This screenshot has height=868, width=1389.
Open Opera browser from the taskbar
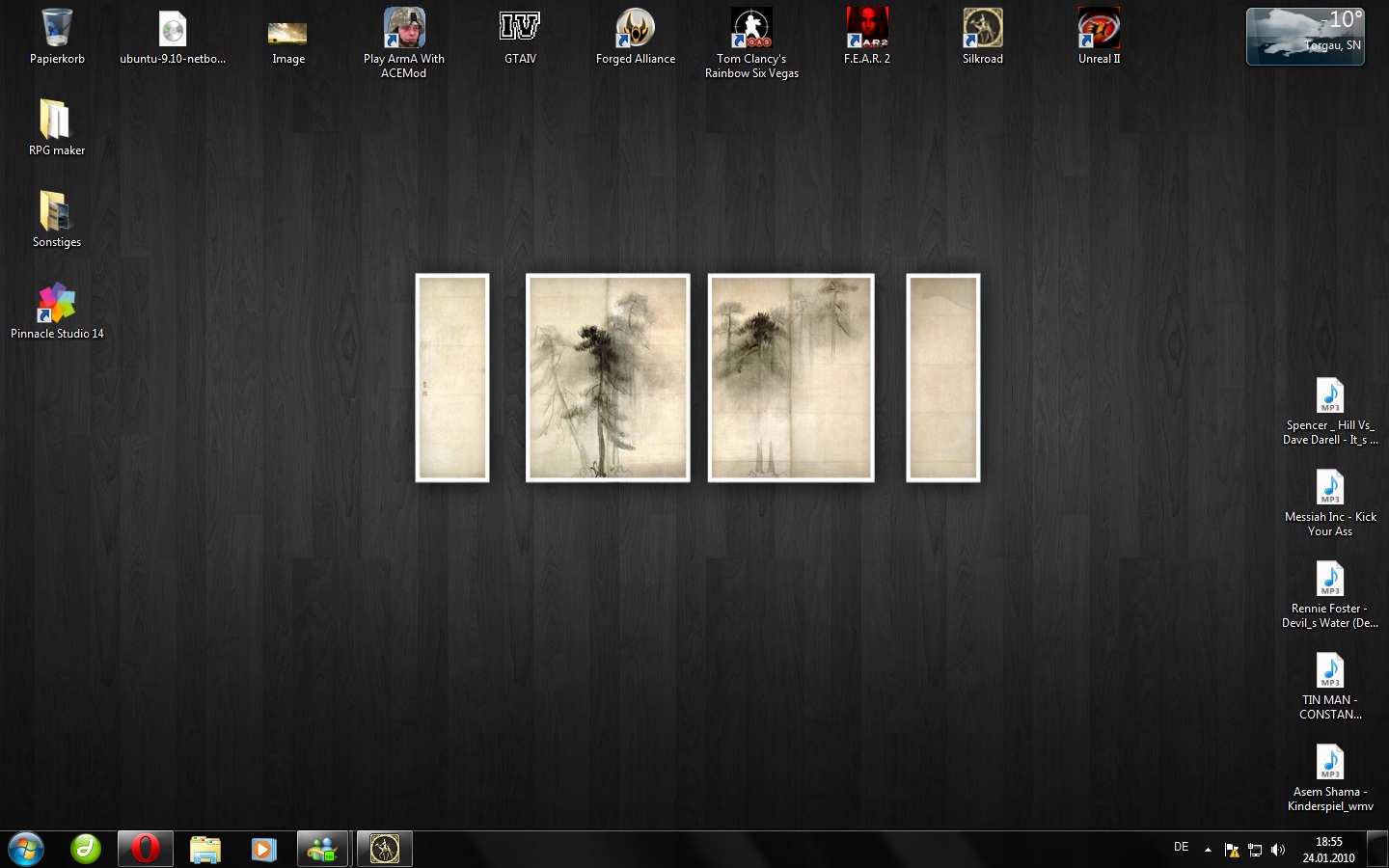point(146,849)
